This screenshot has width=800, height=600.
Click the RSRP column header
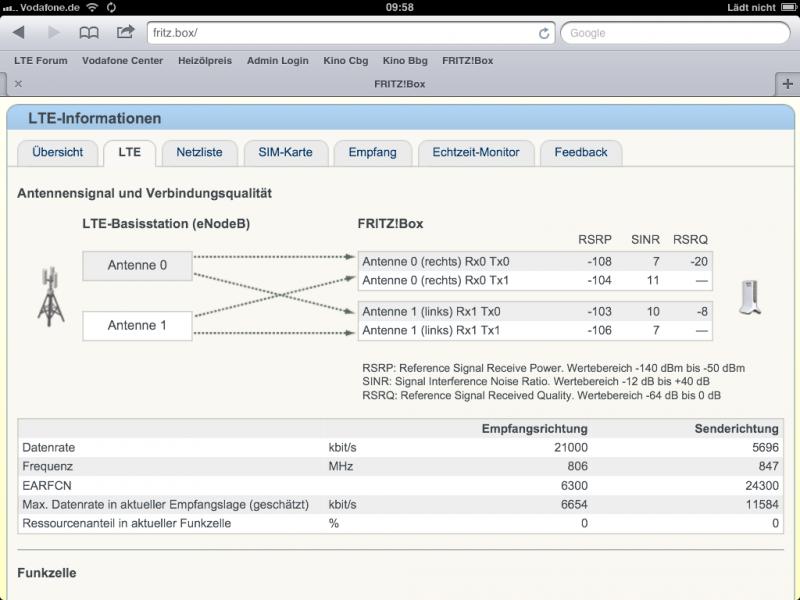click(x=594, y=240)
